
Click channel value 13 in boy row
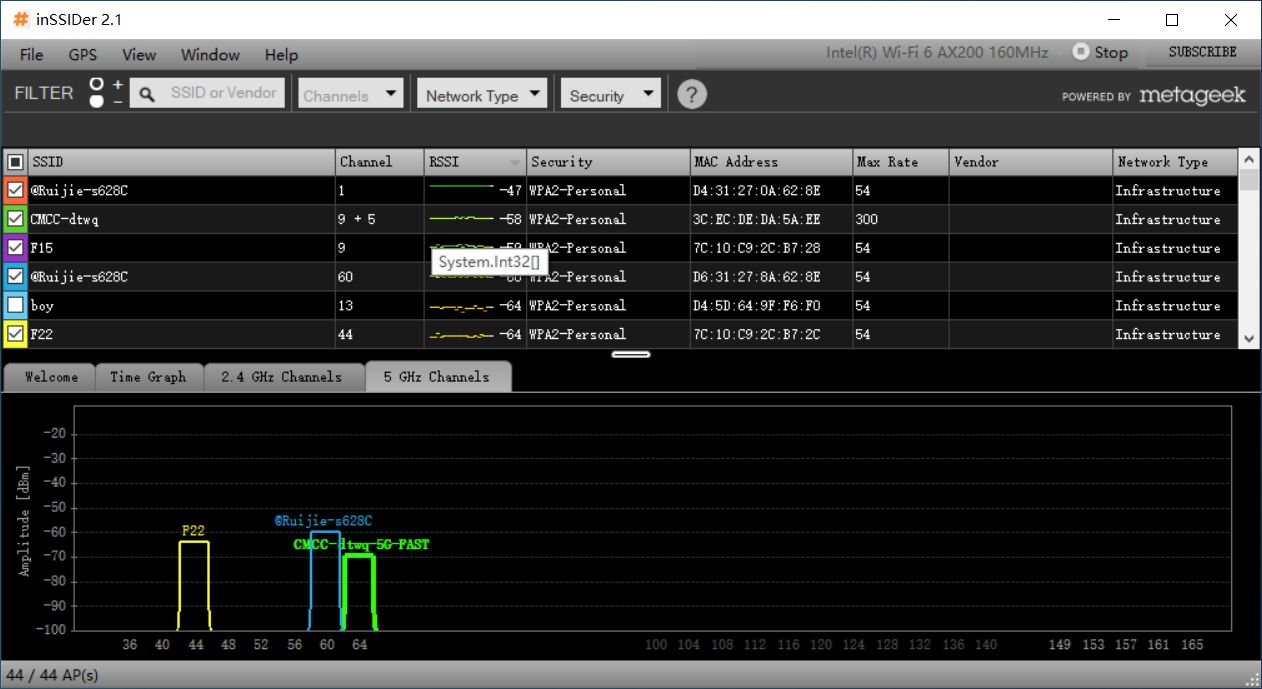click(x=346, y=306)
